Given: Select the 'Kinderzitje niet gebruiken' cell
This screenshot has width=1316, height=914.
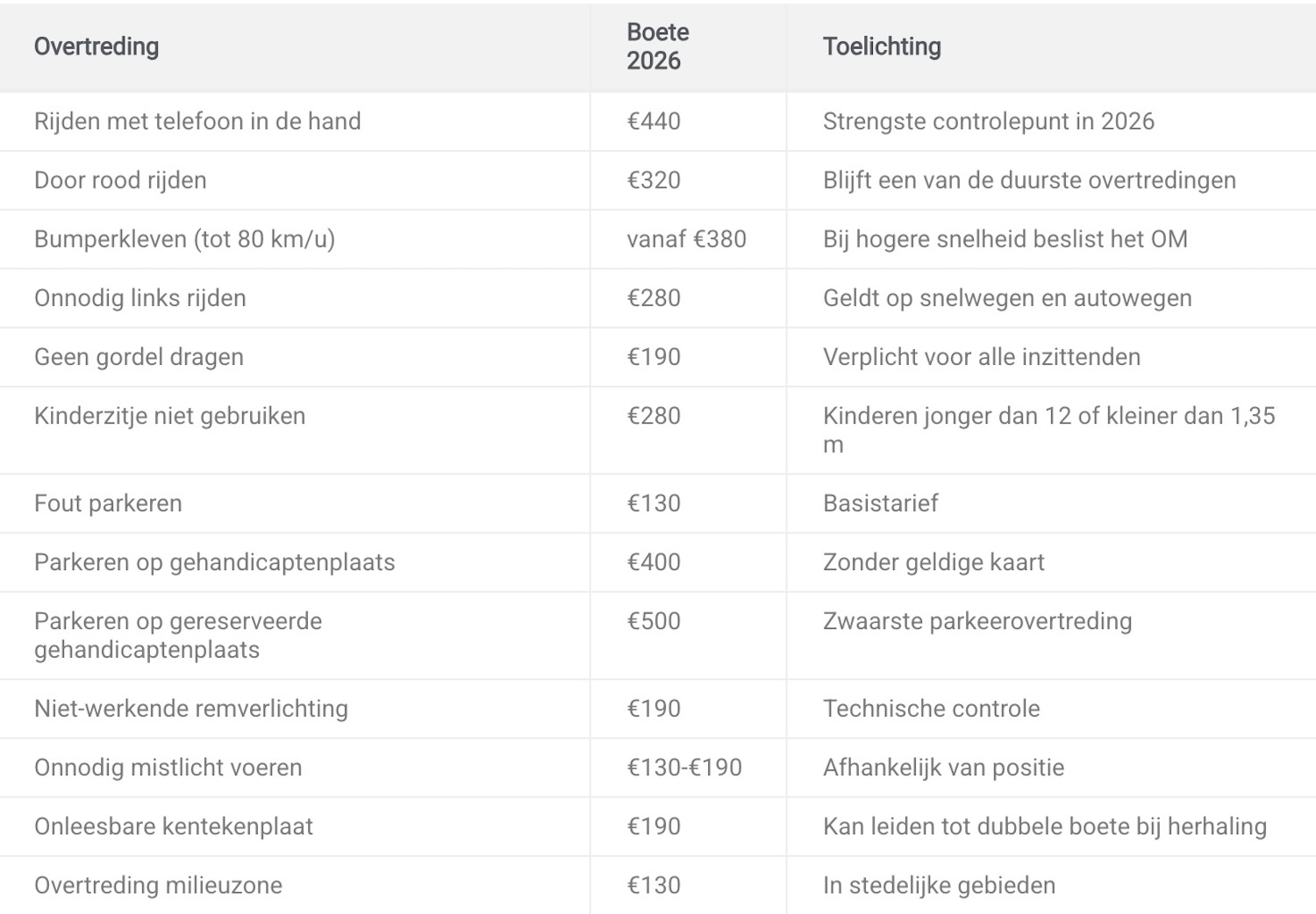Looking at the screenshot, I should point(169,416).
